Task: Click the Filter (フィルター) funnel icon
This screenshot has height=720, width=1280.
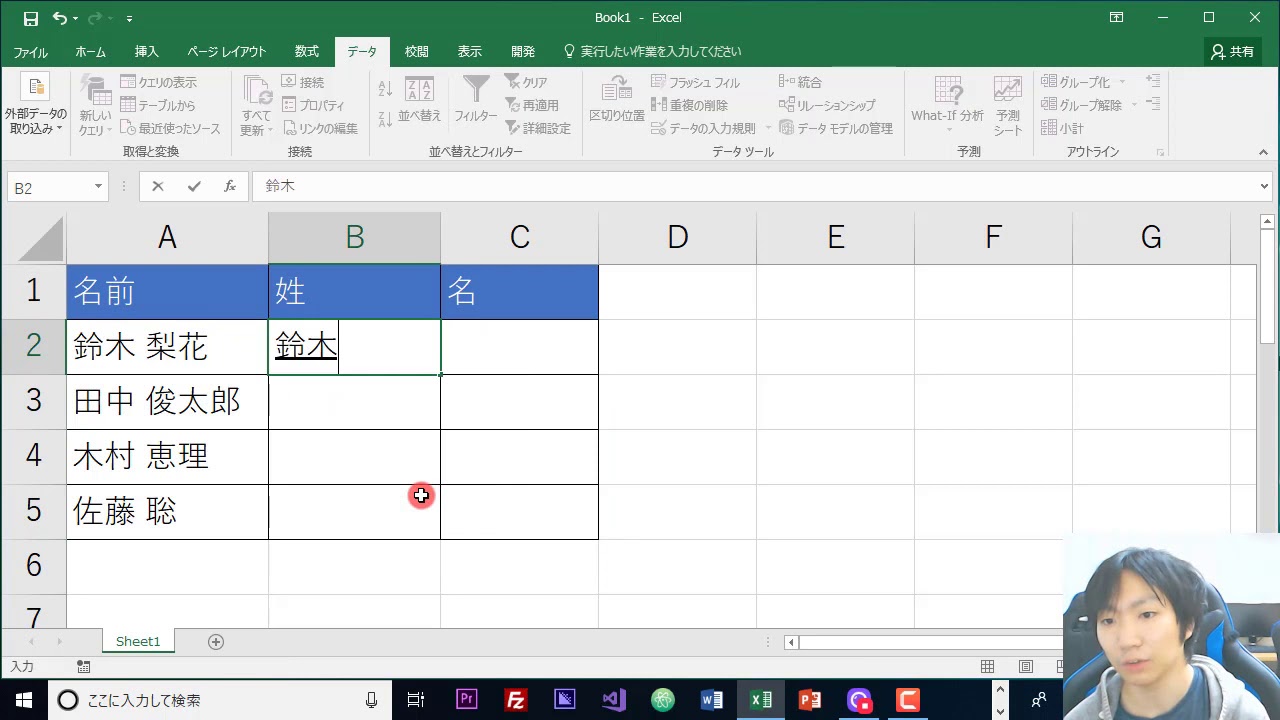Action: [x=476, y=92]
